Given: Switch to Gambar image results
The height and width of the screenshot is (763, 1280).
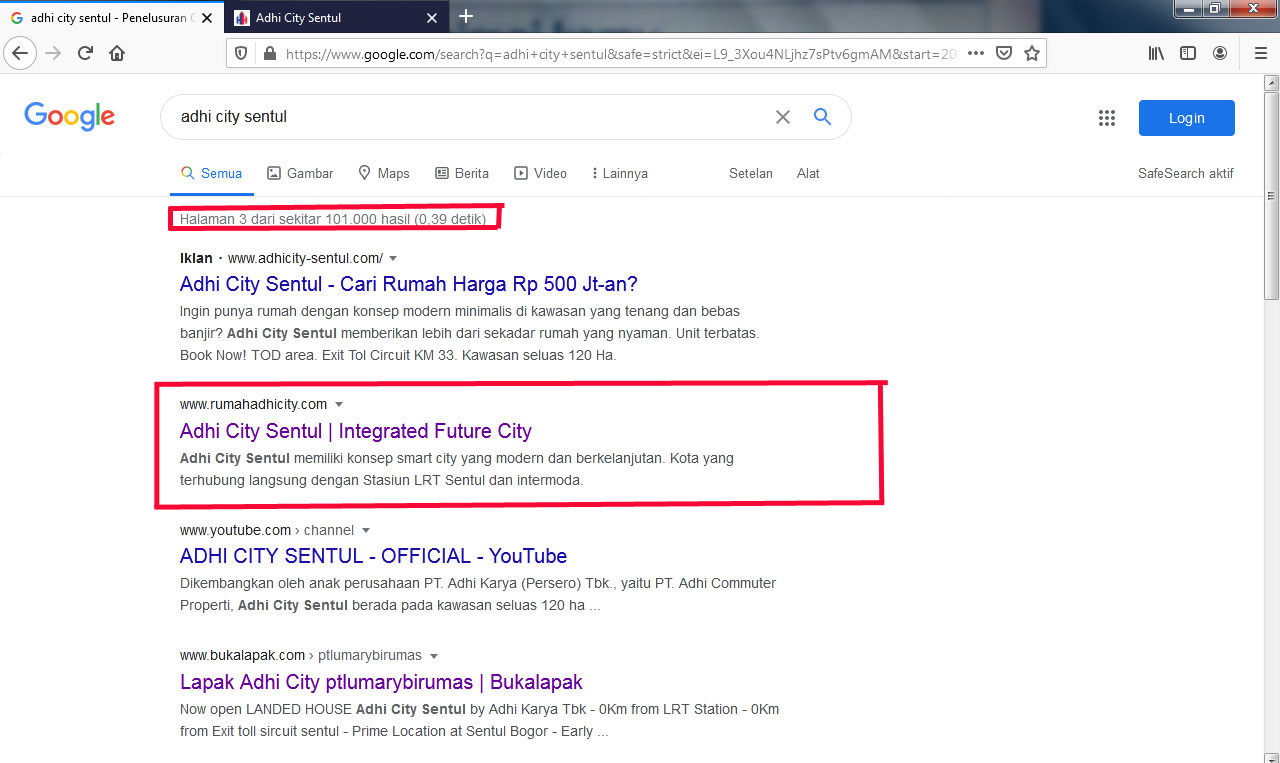Looking at the screenshot, I should pos(300,173).
